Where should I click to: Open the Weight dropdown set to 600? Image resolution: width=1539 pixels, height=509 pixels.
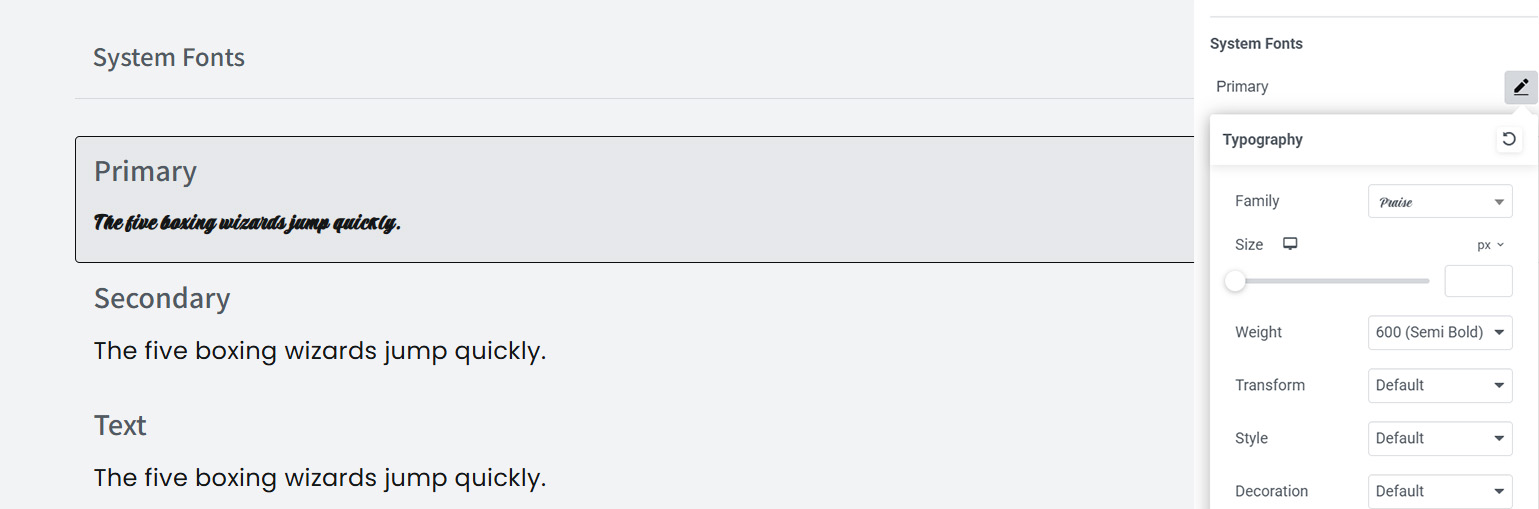pos(1439,332)
